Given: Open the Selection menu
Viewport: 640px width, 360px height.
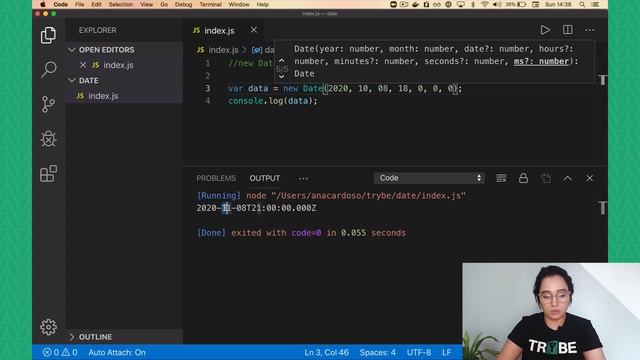Looking at the screenshot, I should [x=121, y=4].
